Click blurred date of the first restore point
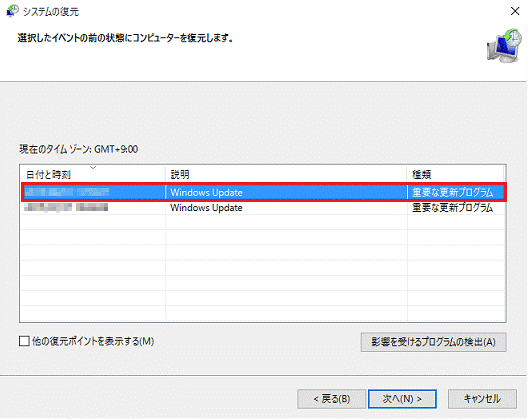The width and height of the screenshot is (528, 419). click(67, 192)
